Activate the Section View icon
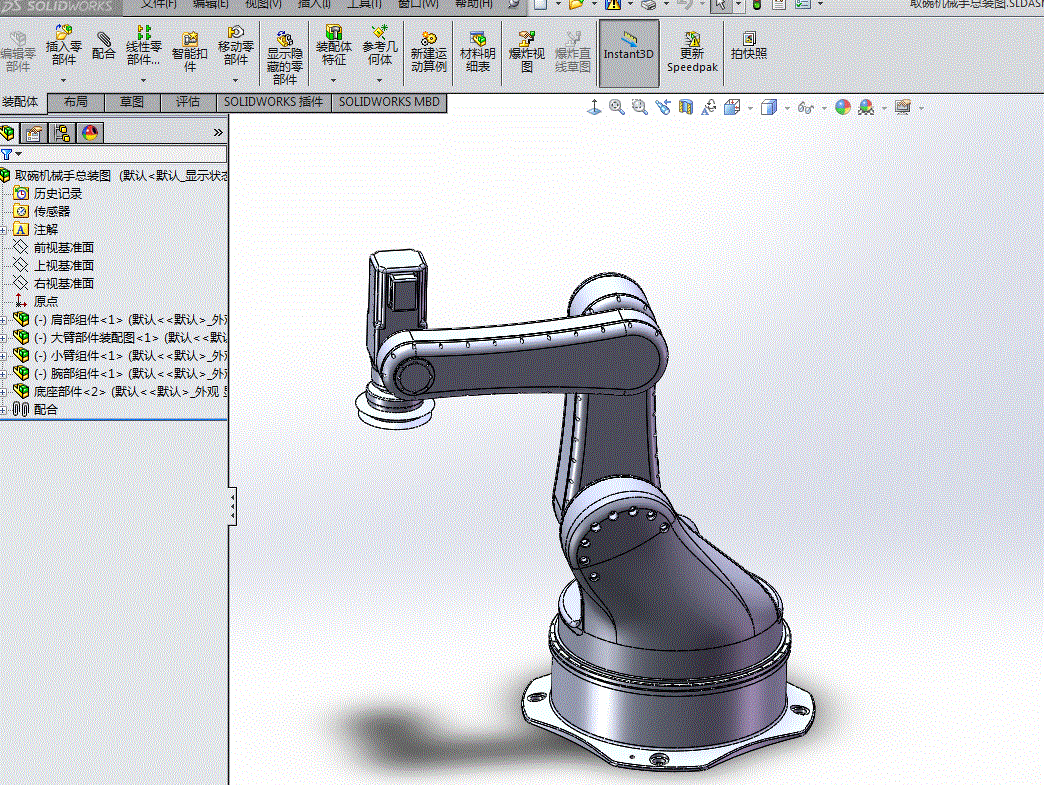1044x785 pixels. coord(685,107)
